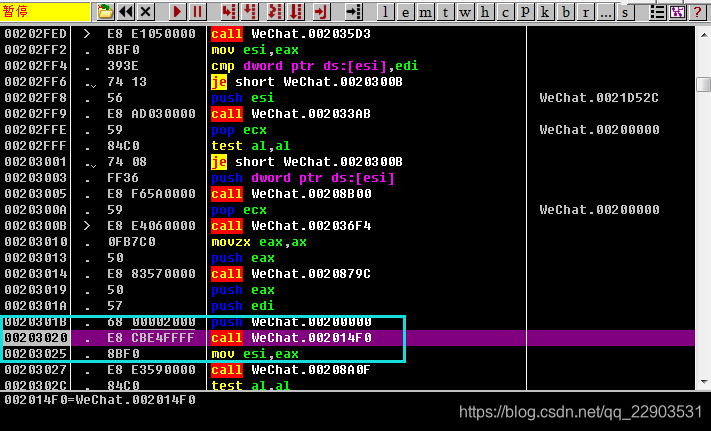Select the push edi instruction
Viewport: 711px width, 431px height.
tap(243, 306)
